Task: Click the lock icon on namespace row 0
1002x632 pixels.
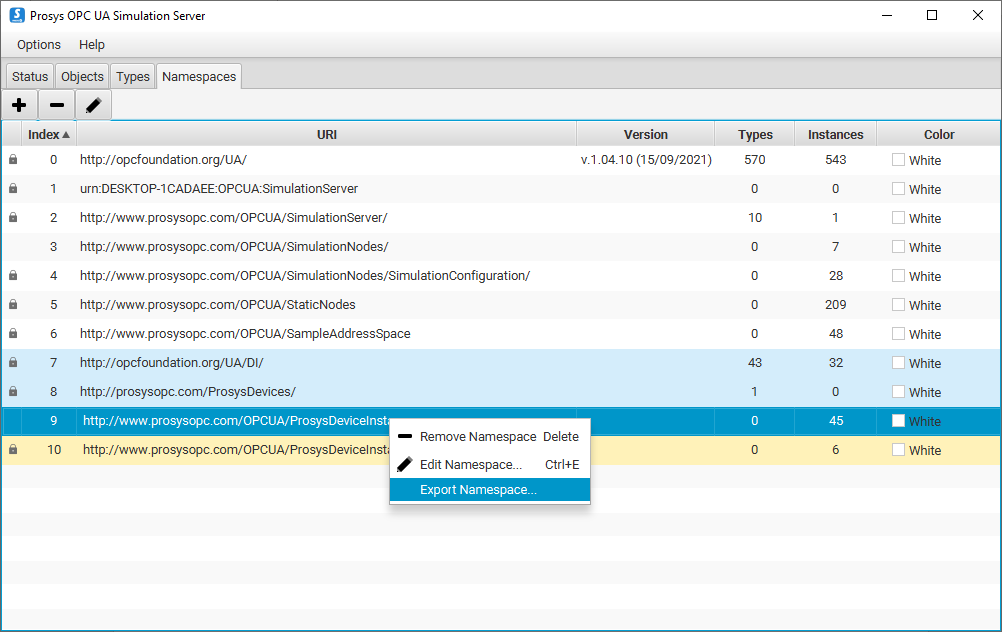Action: [13, 160]
